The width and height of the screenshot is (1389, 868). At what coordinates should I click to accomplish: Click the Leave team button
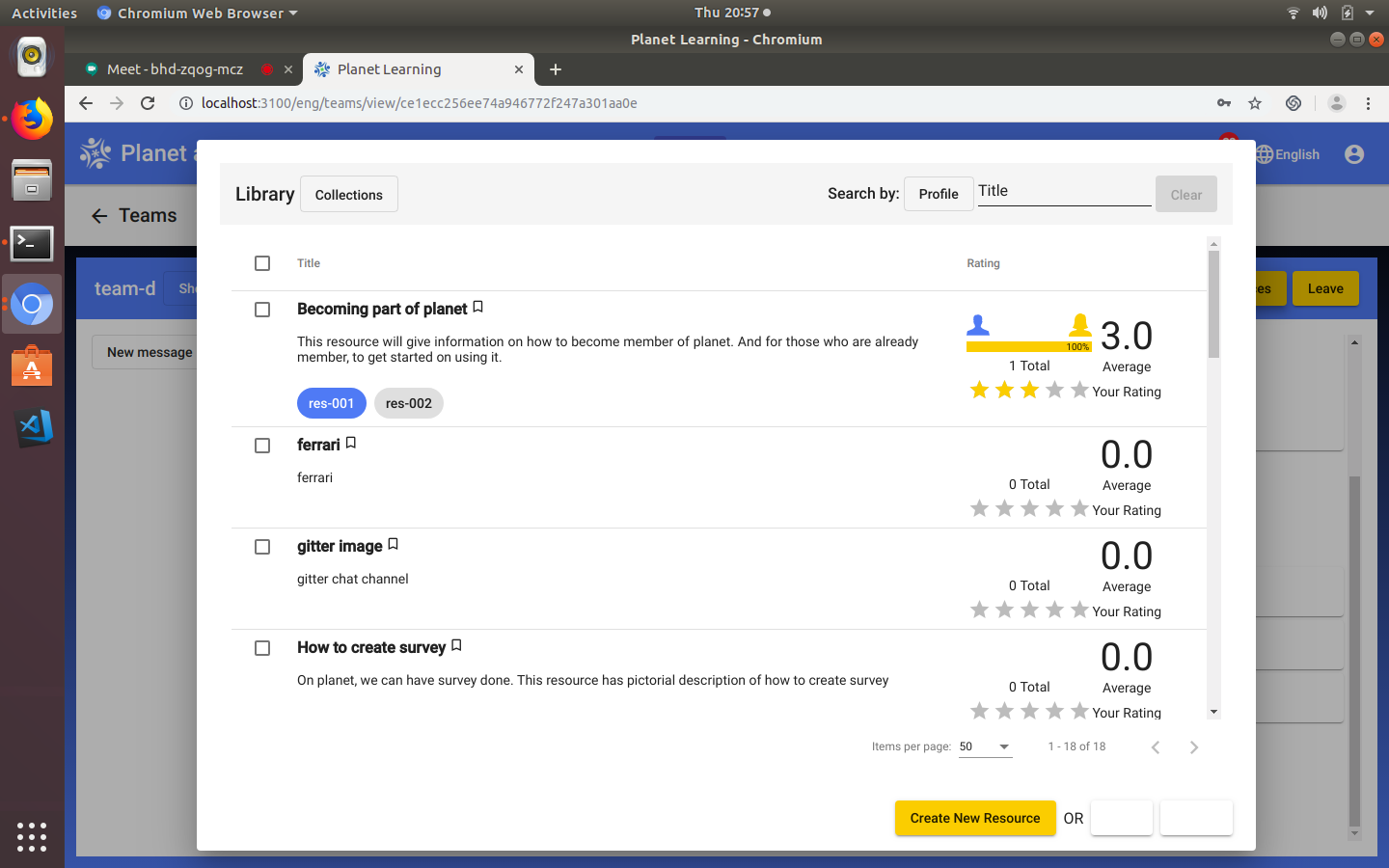tap(1325, 288)
